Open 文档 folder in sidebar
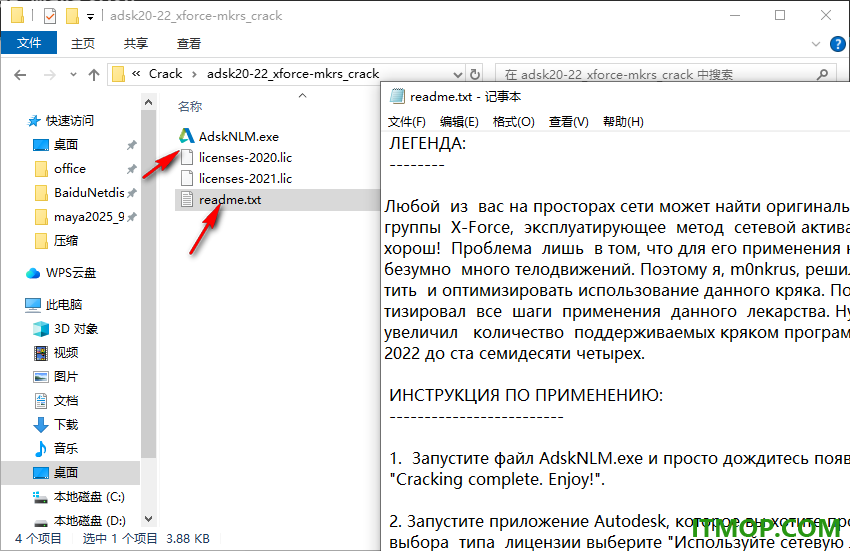850x551 pixels. pyautogui.click(x=66, y=401)
